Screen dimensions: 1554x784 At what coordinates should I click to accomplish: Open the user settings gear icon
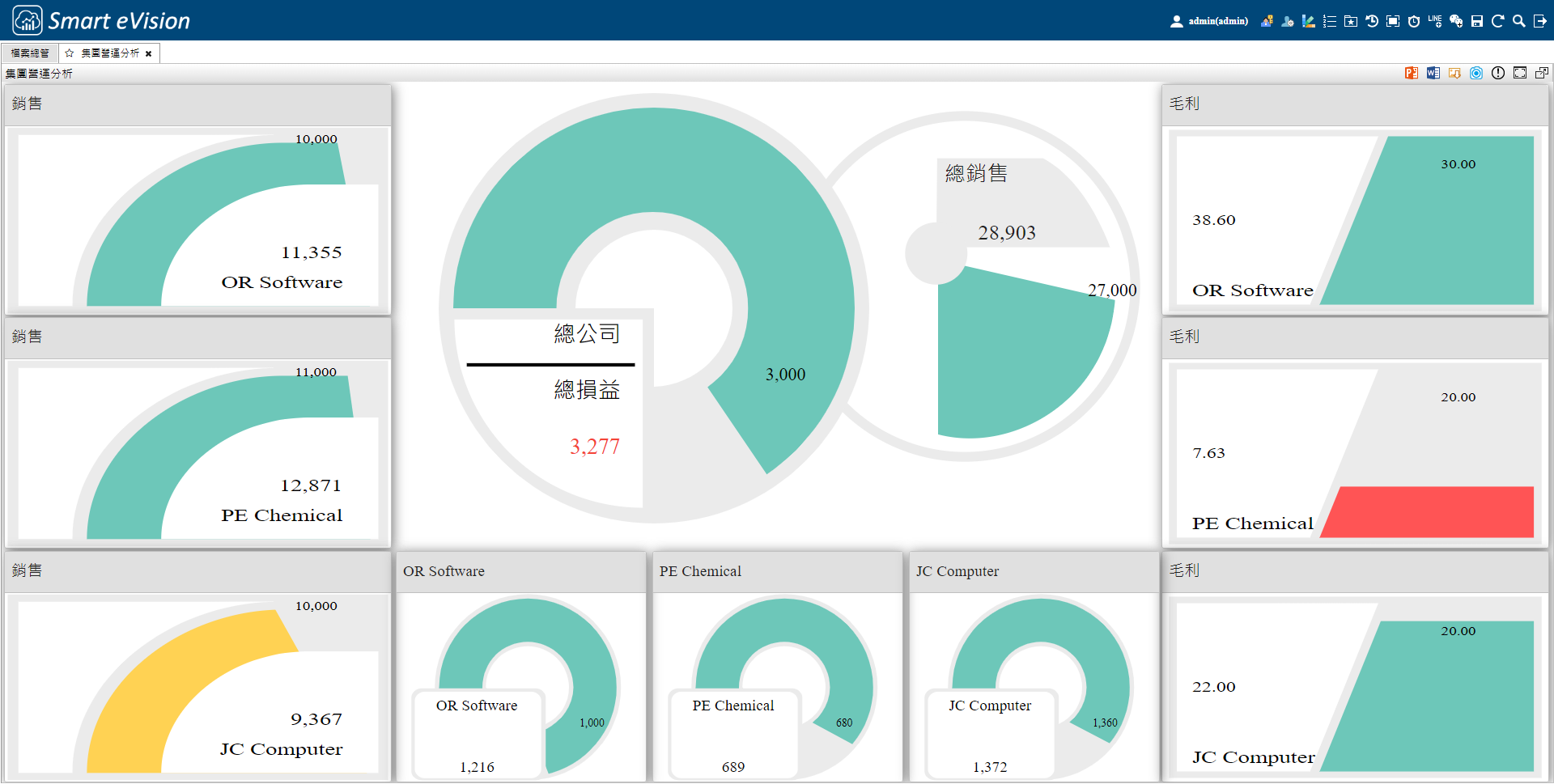[1288, 21]
